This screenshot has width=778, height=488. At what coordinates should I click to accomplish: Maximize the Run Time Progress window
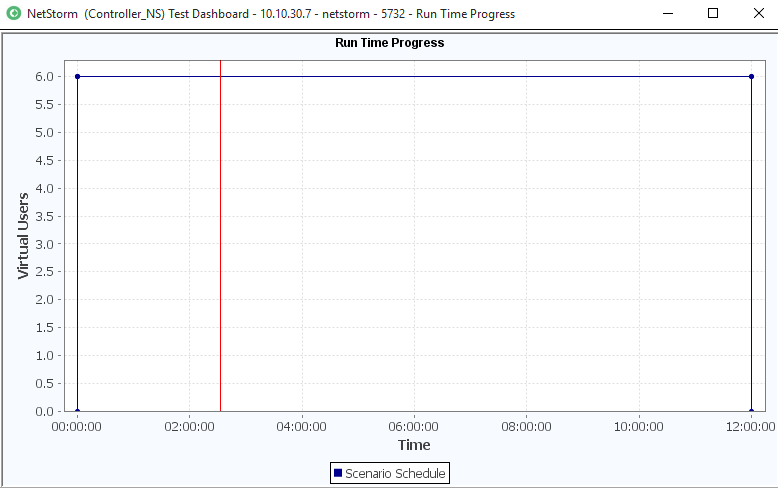click(x=713, y=13)
